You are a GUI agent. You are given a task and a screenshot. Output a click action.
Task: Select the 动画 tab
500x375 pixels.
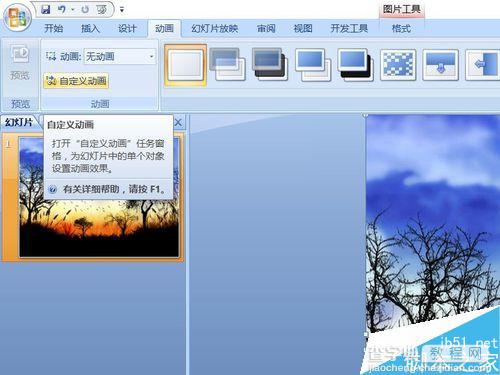[x=164, y=28]
